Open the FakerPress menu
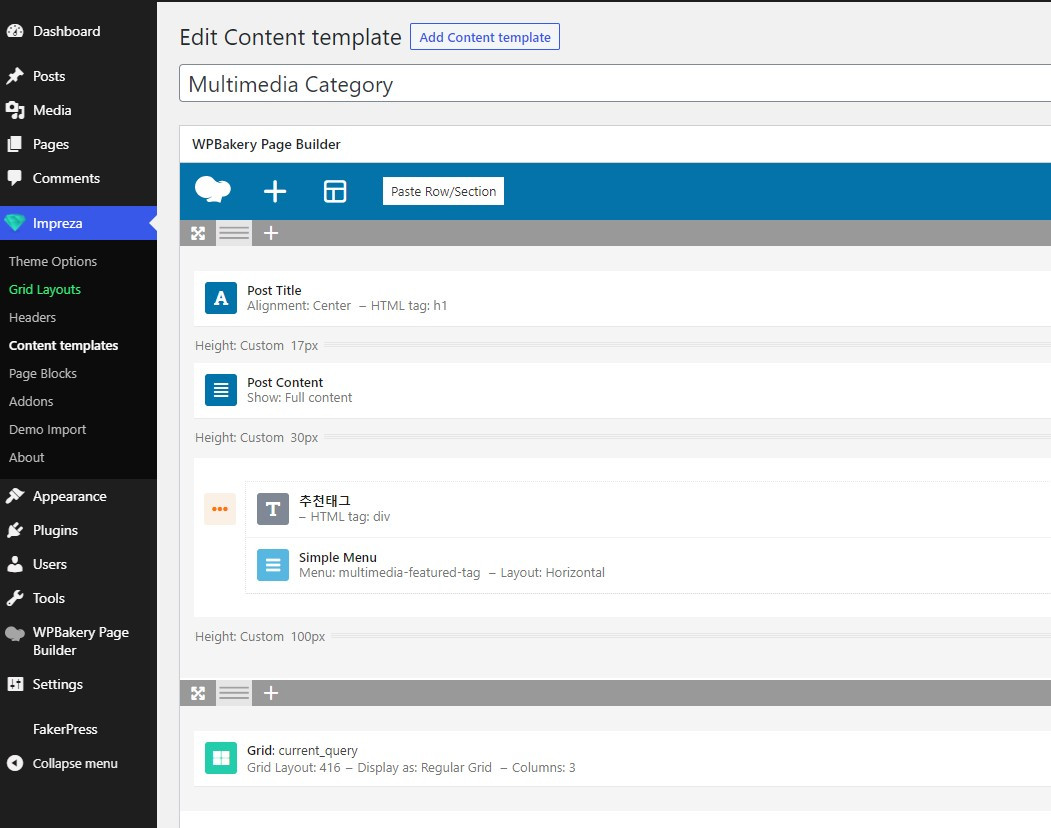The image size is (1051, 828). pos(65,729)
